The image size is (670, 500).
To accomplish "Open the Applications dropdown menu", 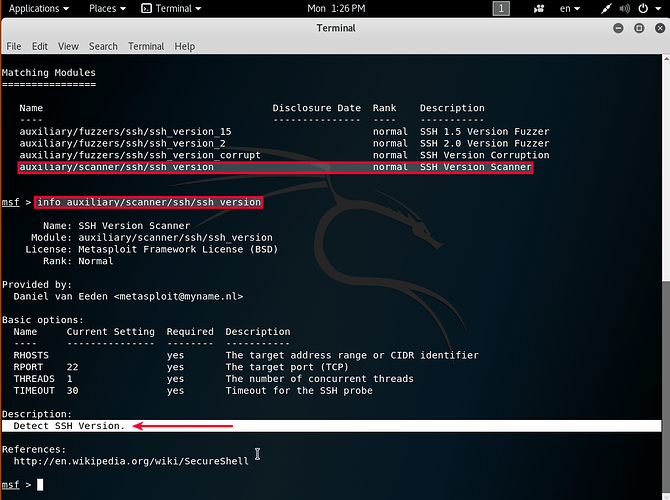I will click(x=38, y=8).
